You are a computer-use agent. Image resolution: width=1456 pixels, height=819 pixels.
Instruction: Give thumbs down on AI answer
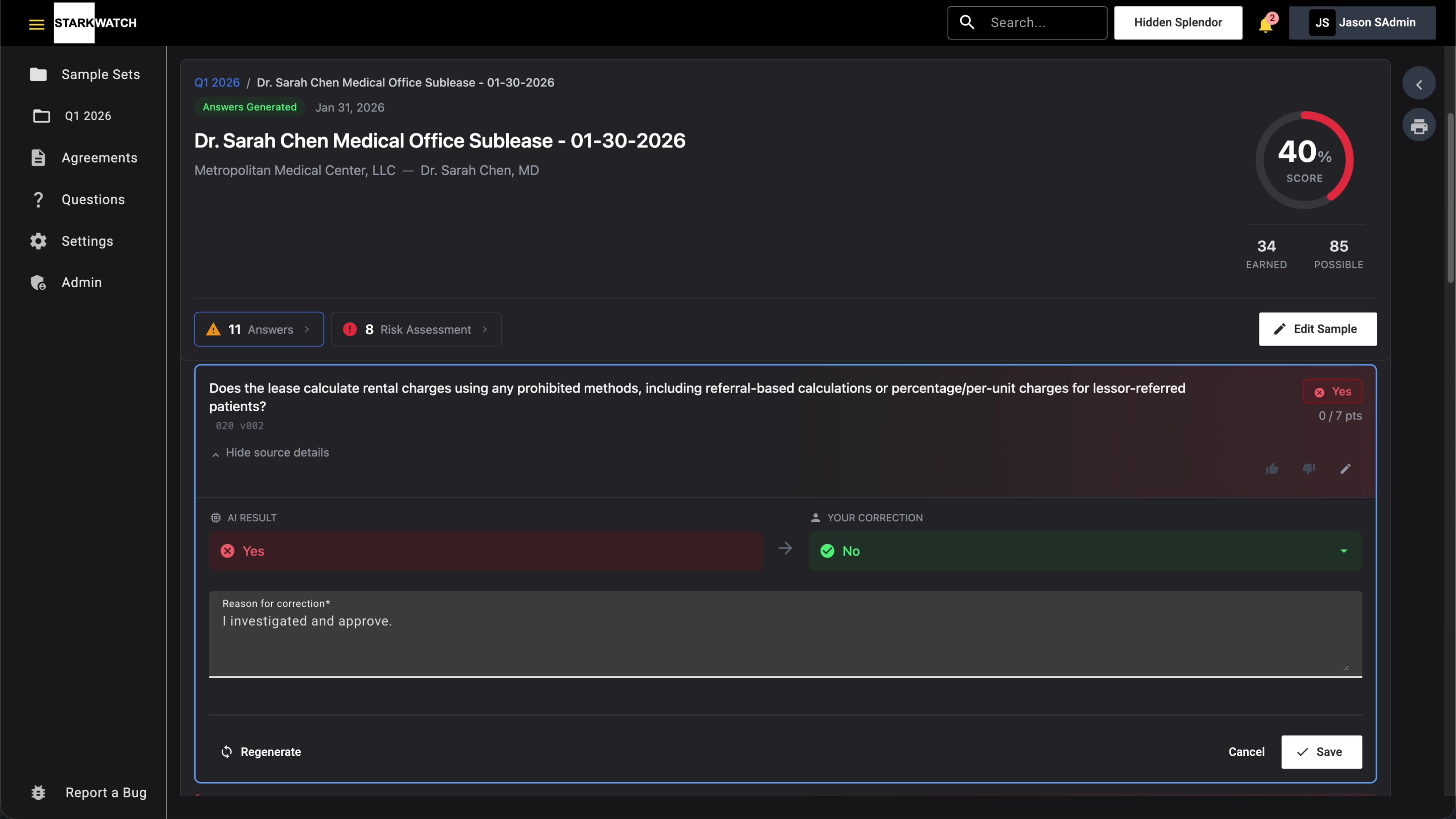1309,469
